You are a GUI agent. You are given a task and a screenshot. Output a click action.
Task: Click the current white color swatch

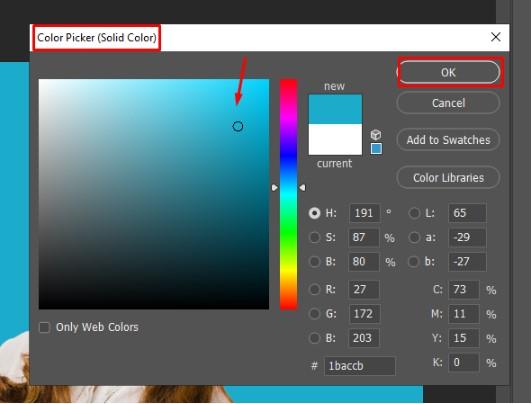[335, 139]
